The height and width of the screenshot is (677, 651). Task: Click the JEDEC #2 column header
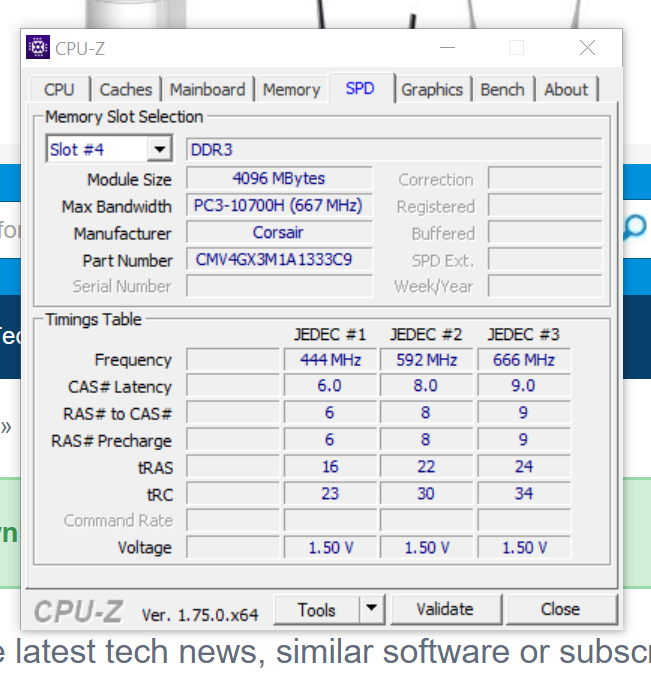(x=426, y=334)
